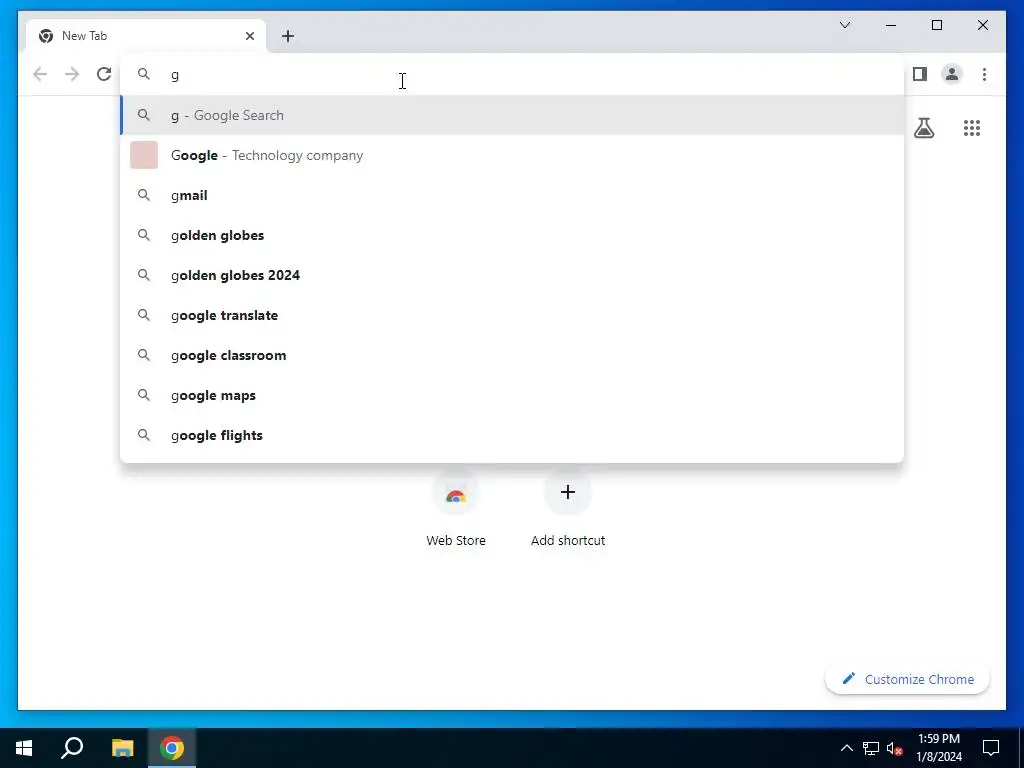
Task: Select the gmail suggestion
Action: click(512, 195)
